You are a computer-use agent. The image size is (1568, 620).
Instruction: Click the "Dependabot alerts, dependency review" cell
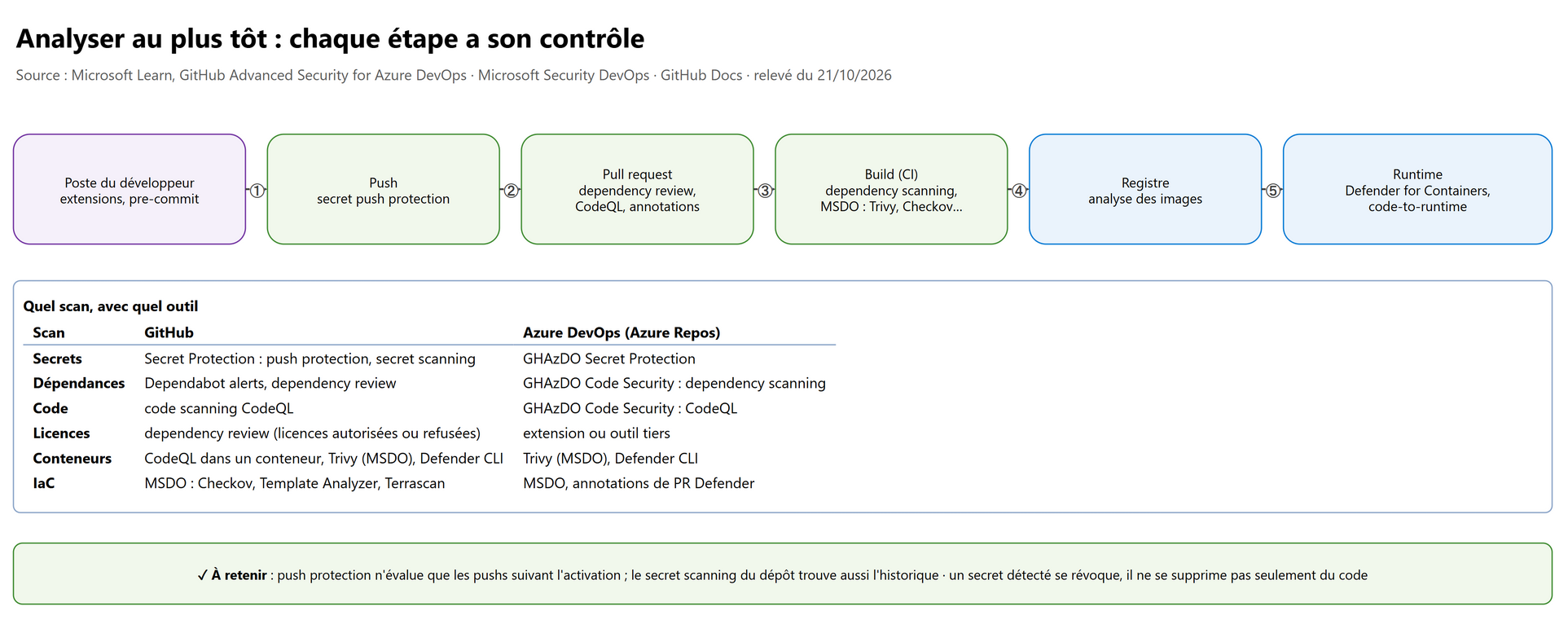pos(270,383)
